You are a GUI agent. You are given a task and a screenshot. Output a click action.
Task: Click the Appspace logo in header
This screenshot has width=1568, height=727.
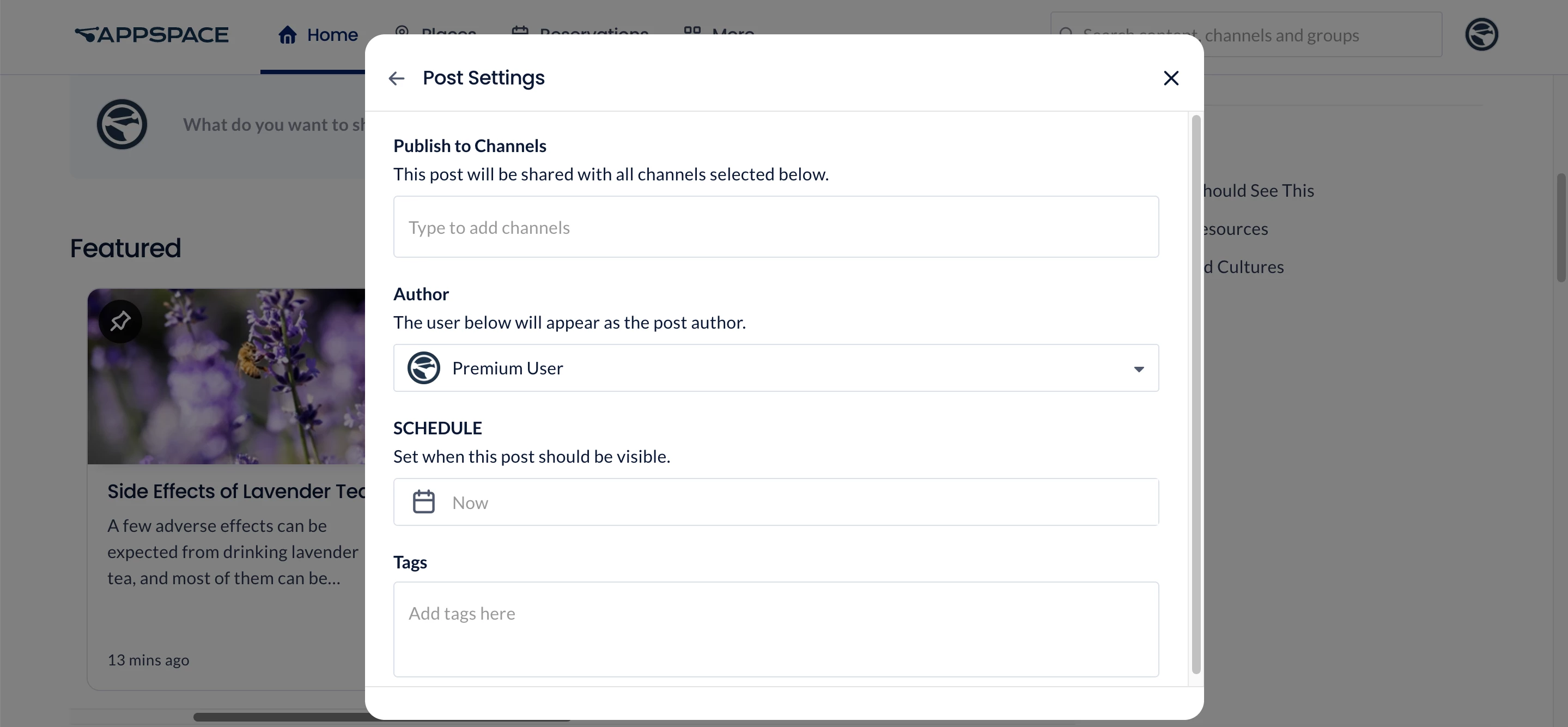[x=151, y=35]
